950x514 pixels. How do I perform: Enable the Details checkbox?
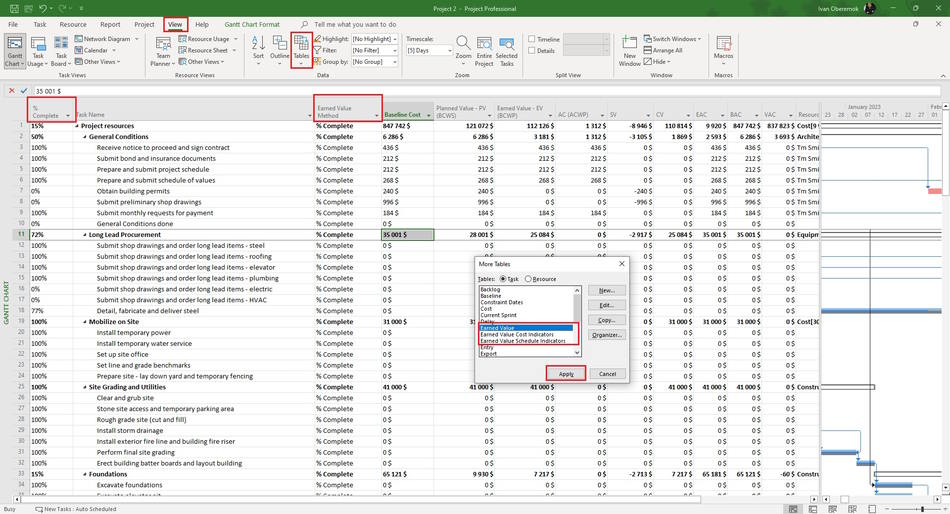pos(532,50)
